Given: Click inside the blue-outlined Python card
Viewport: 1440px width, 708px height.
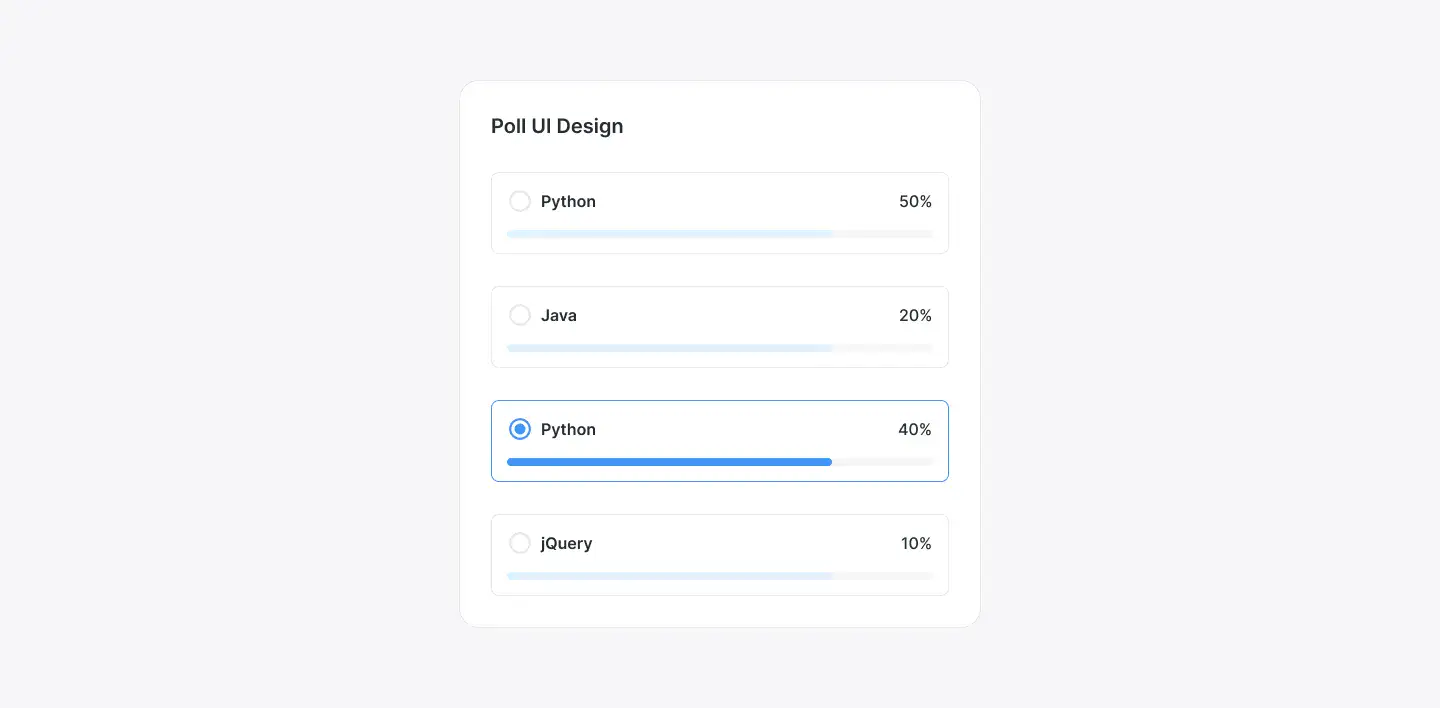Looking at the screenshot, I should [x=740, y=430].
